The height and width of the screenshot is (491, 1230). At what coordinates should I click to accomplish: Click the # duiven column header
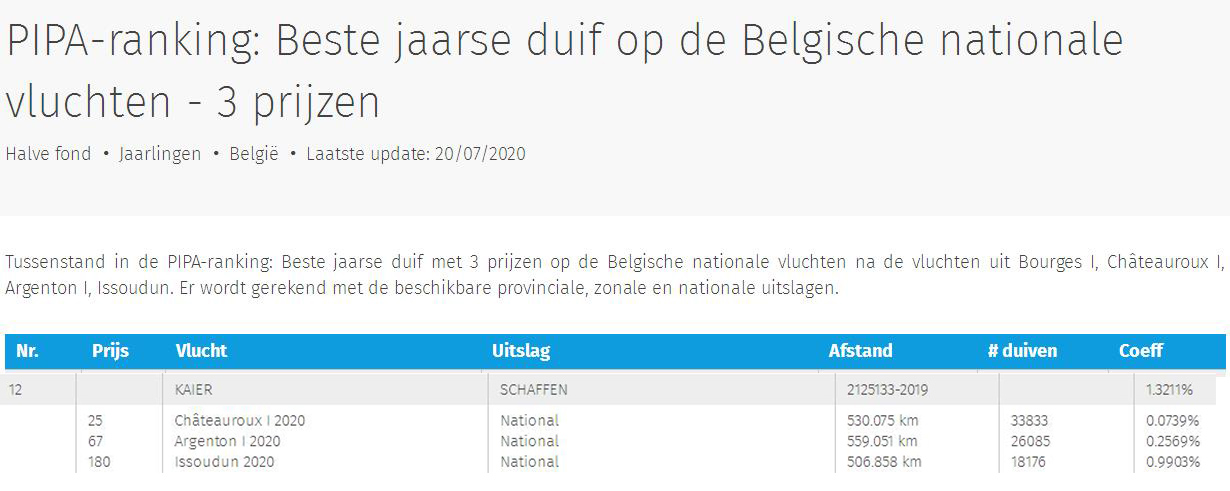[x=1022, y=351]
